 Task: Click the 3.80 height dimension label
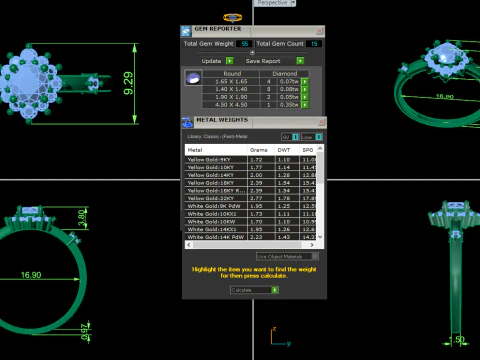pos(82,218)
